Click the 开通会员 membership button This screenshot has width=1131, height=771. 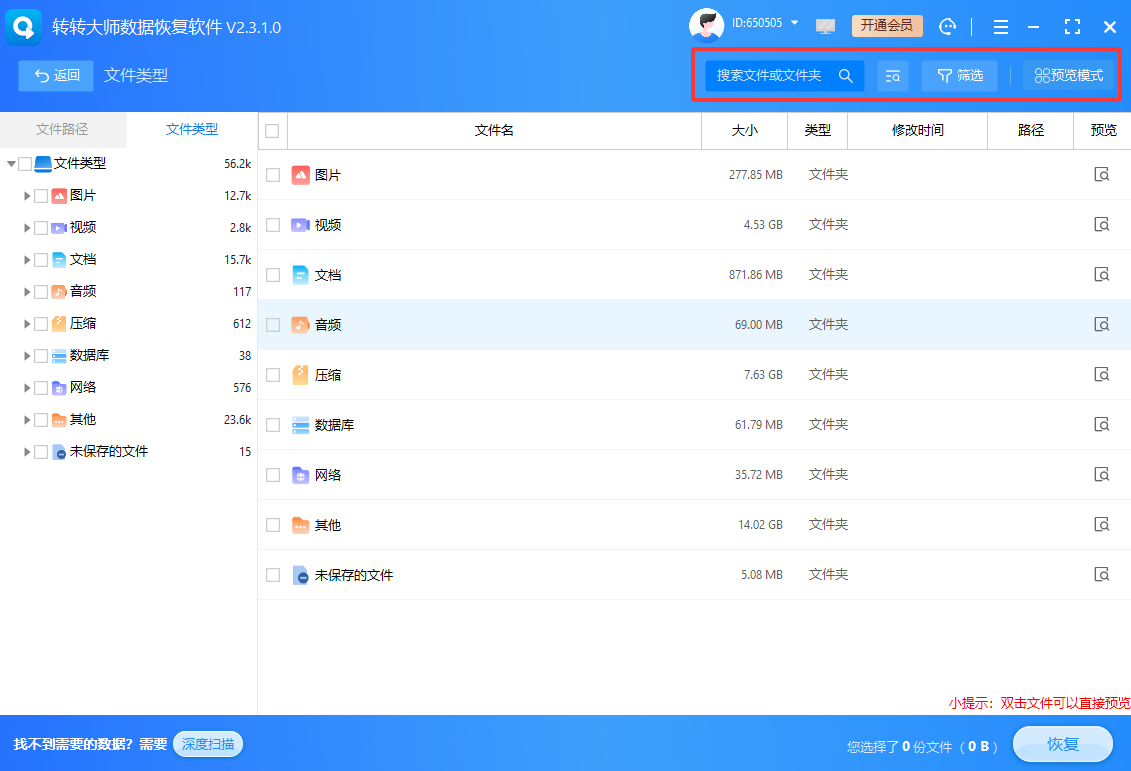point(886,26)
